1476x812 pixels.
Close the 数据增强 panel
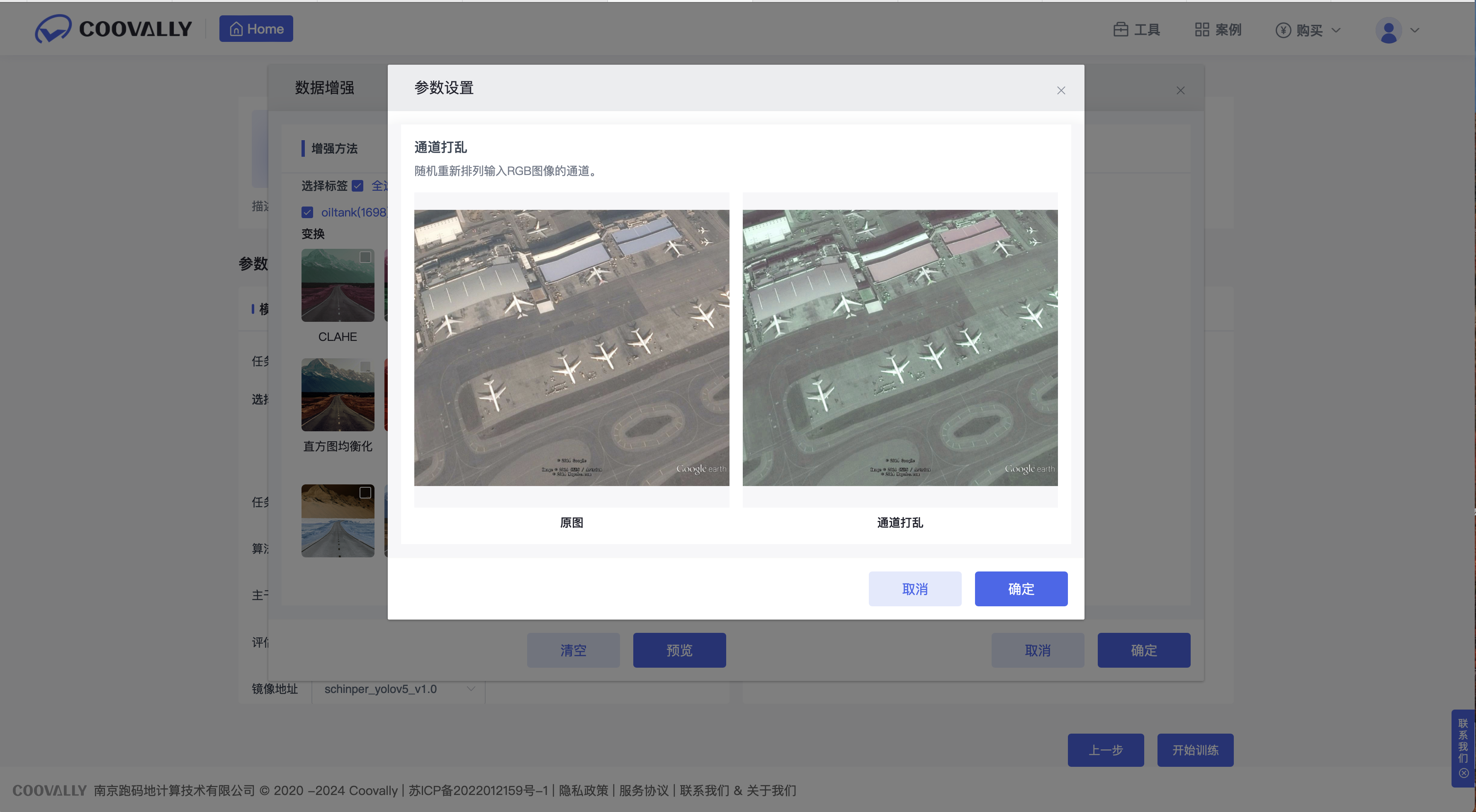[1180, 90]
